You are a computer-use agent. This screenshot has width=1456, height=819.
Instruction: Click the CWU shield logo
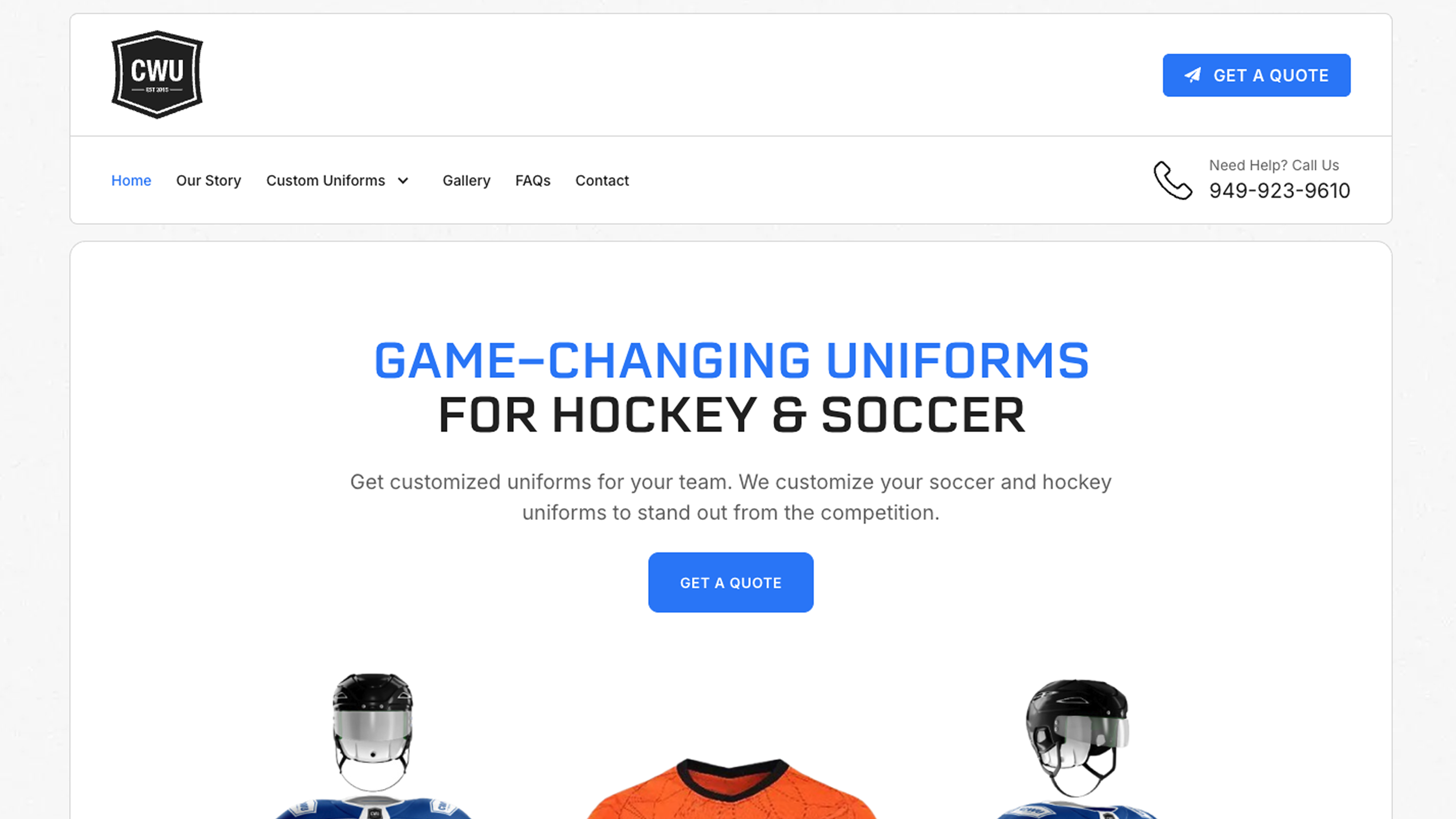click(x=157, y=75)
